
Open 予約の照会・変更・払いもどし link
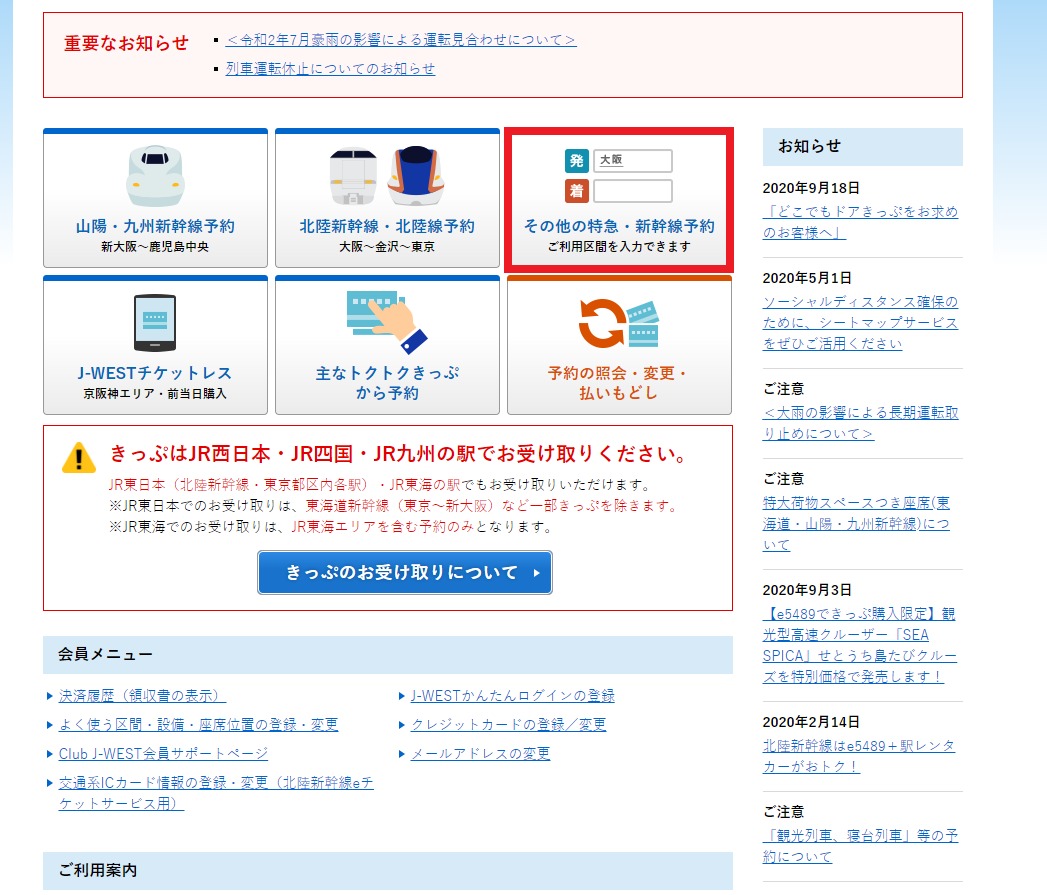tap(619, 383)
